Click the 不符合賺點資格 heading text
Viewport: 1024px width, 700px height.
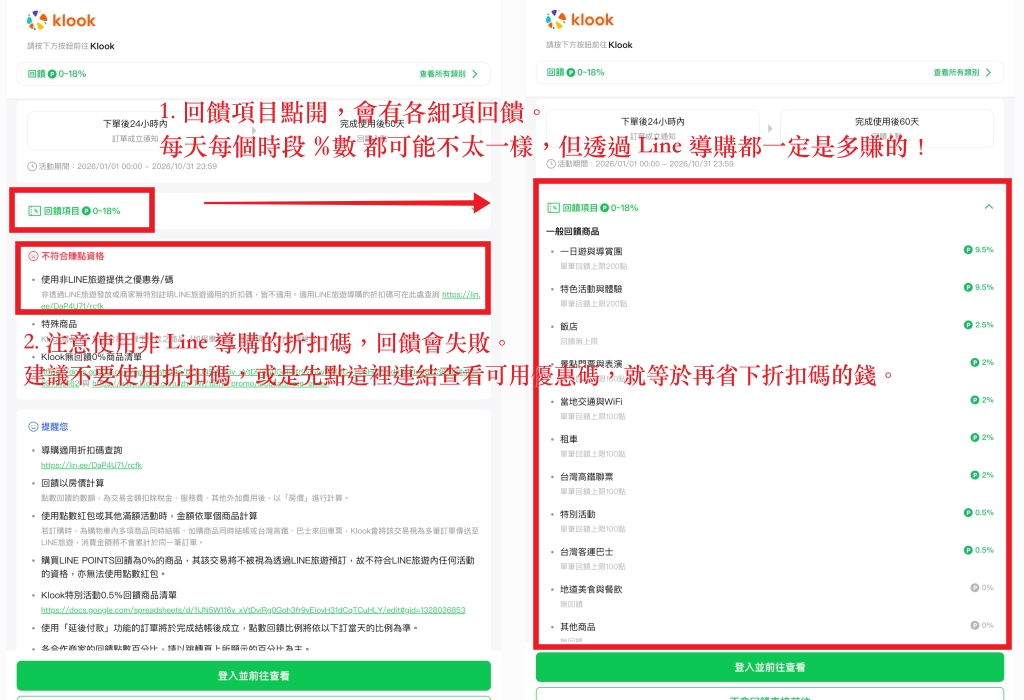tap(72, 256)
